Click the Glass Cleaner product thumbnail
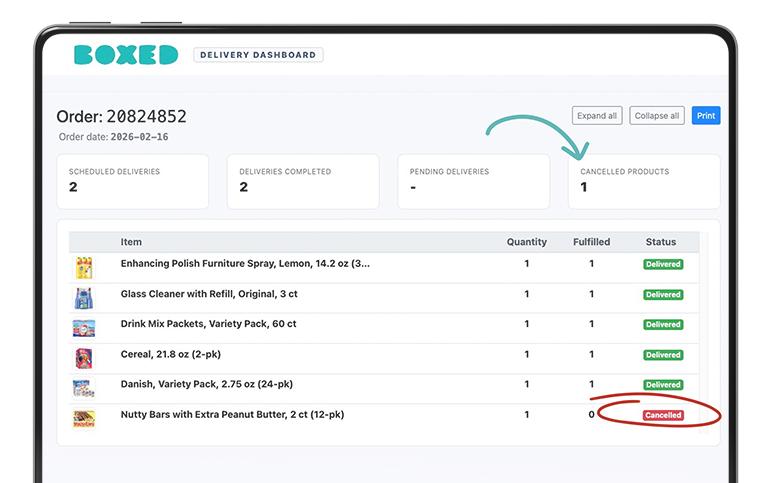Image resolution: width=764 pixels, height=483 pixels. coord(84,298)
